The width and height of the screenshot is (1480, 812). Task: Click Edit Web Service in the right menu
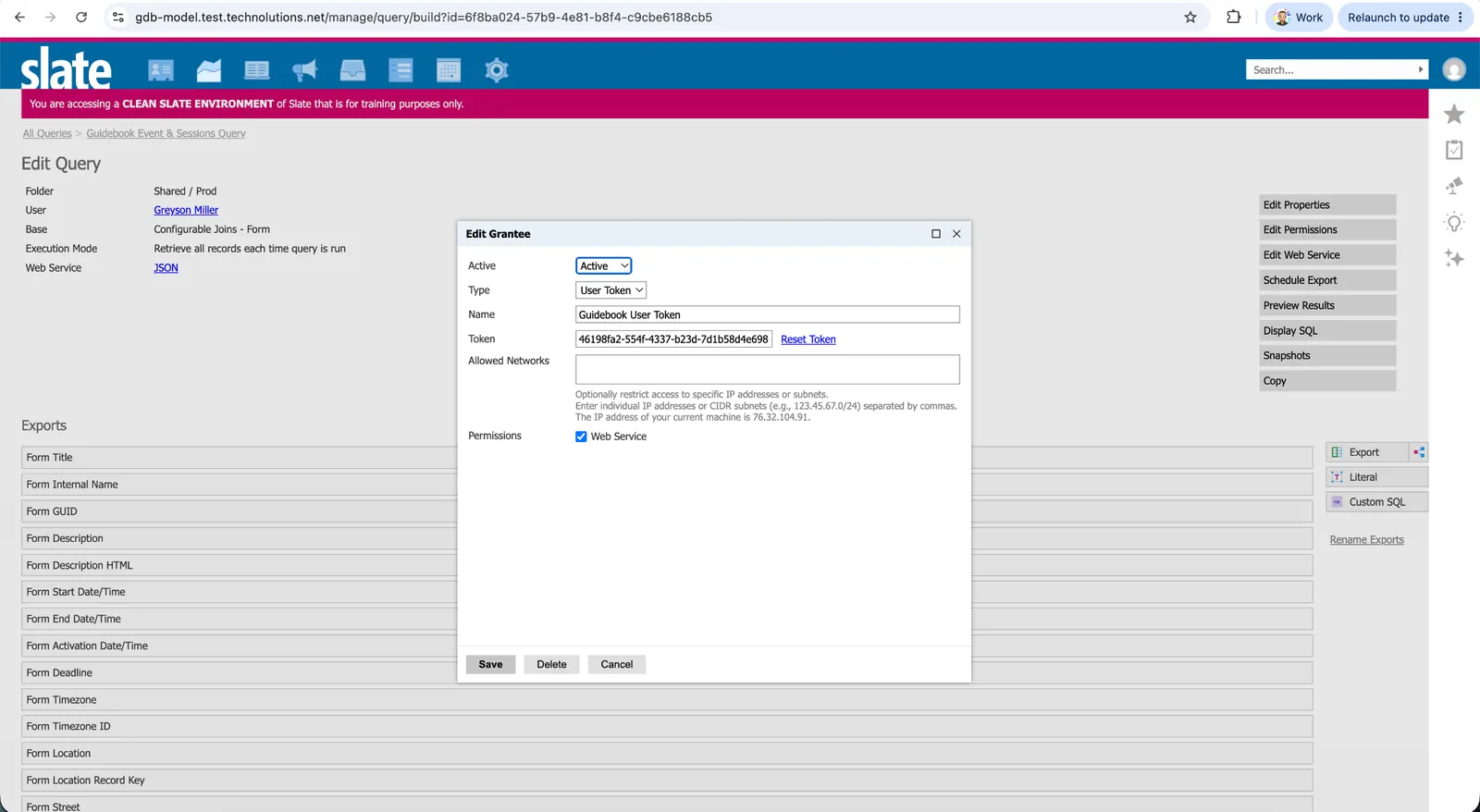click(1327, 255)
